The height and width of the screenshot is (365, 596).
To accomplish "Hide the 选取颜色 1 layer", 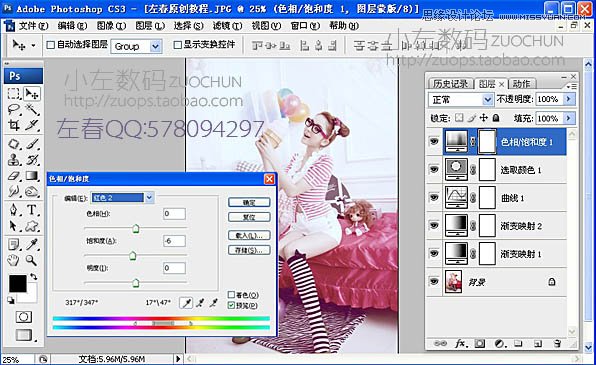I will [x=434, y=170].
